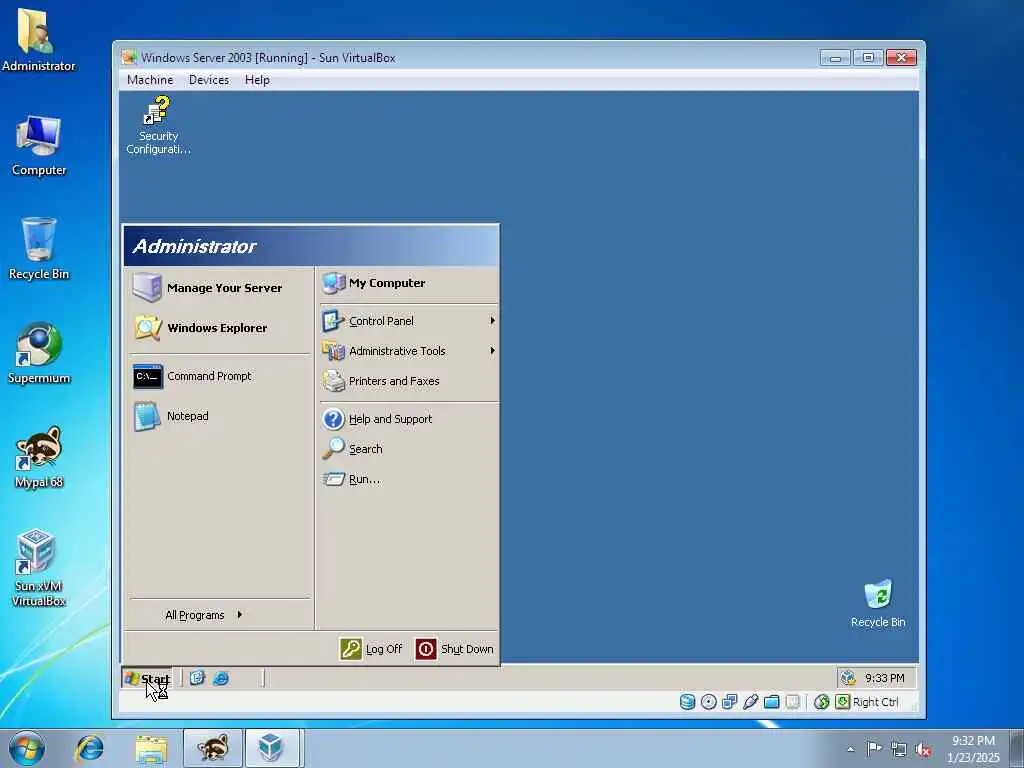Open My Computer in the Start menu
This screenshot has height=768, width=1024.
[409, 283]
